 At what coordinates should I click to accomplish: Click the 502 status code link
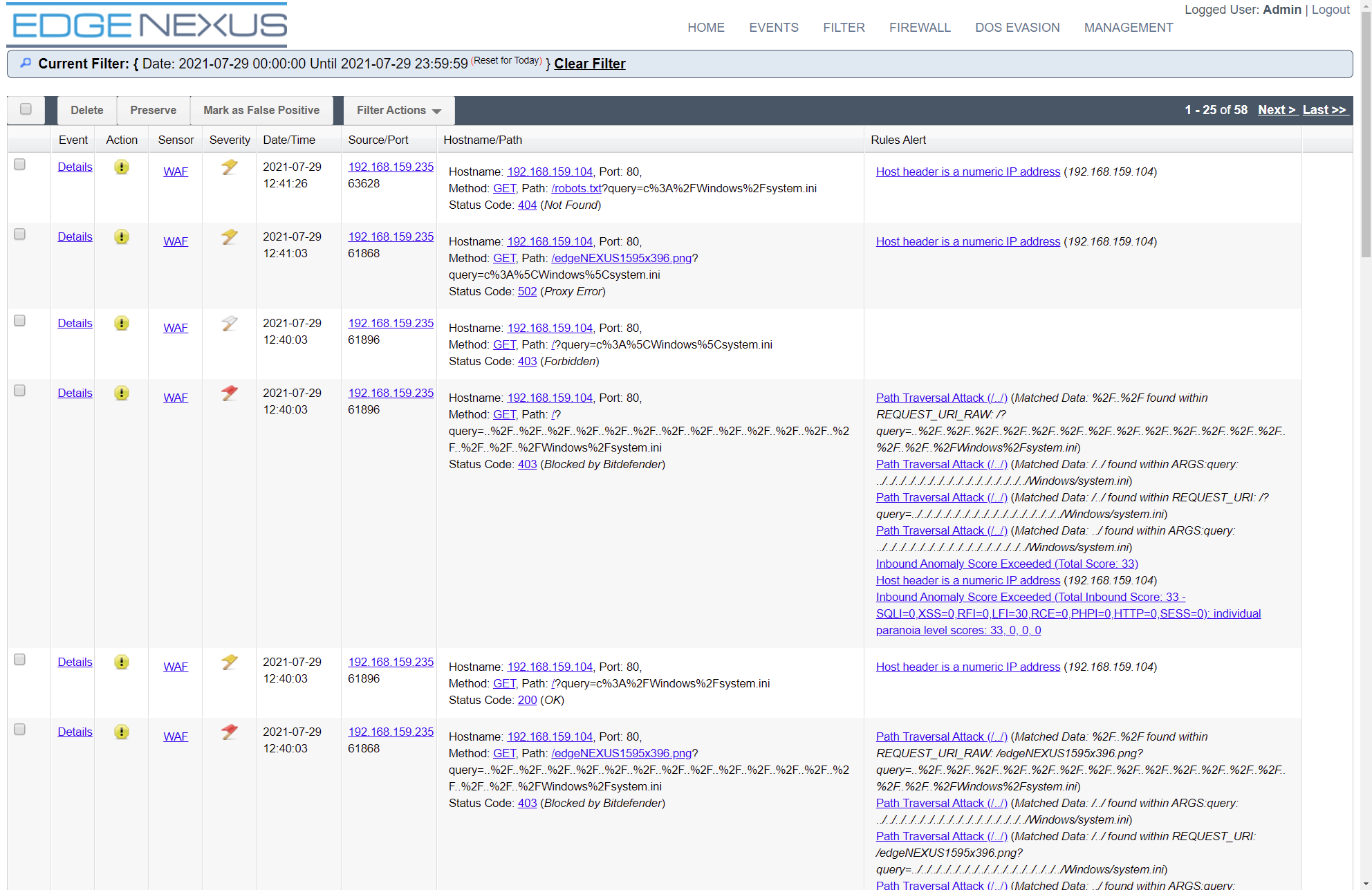pyautogui.click(x=527, y=291)
